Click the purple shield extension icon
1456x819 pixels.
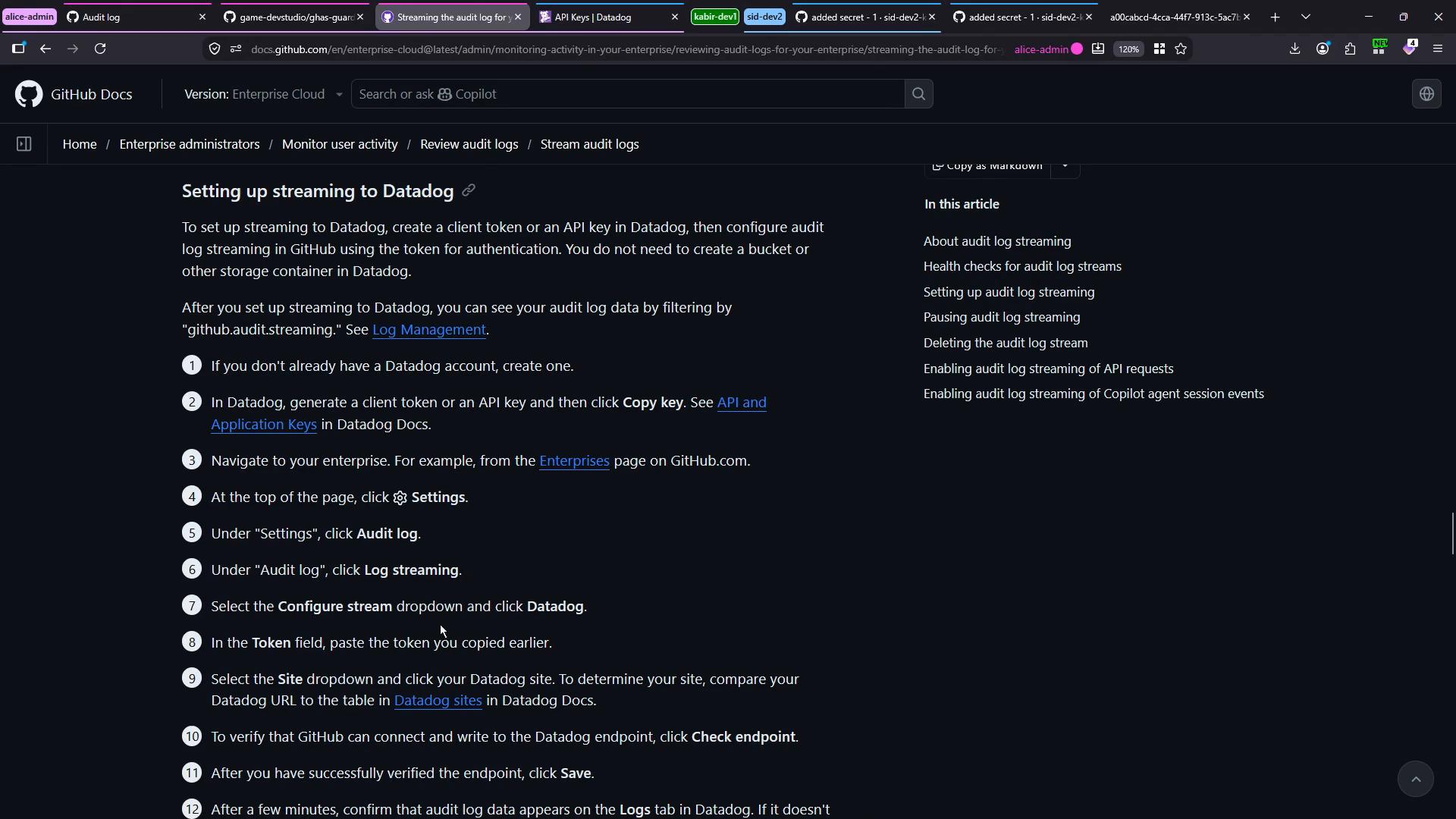(1409, 48)
